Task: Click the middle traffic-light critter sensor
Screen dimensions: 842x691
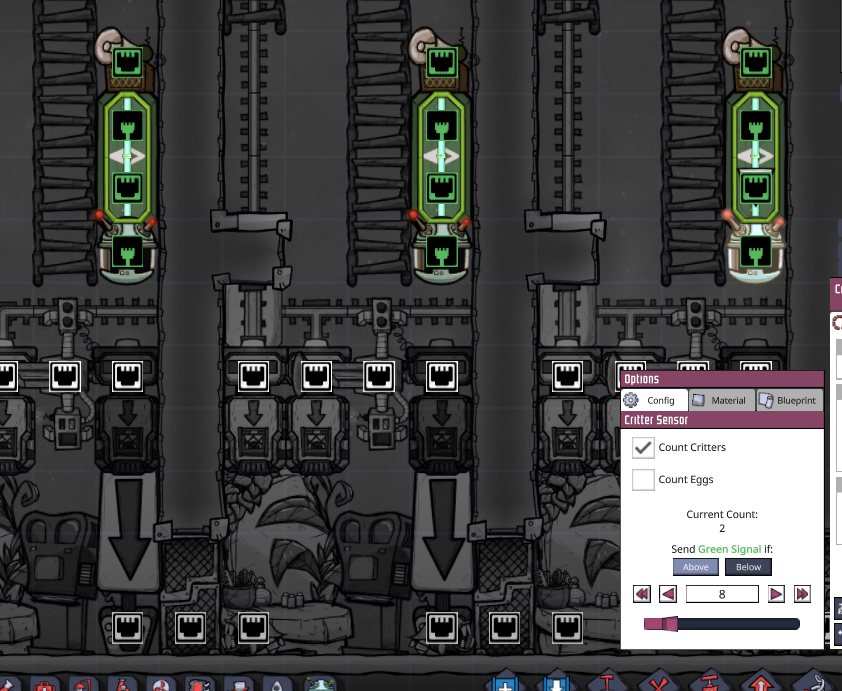Action: coord(381,315)
